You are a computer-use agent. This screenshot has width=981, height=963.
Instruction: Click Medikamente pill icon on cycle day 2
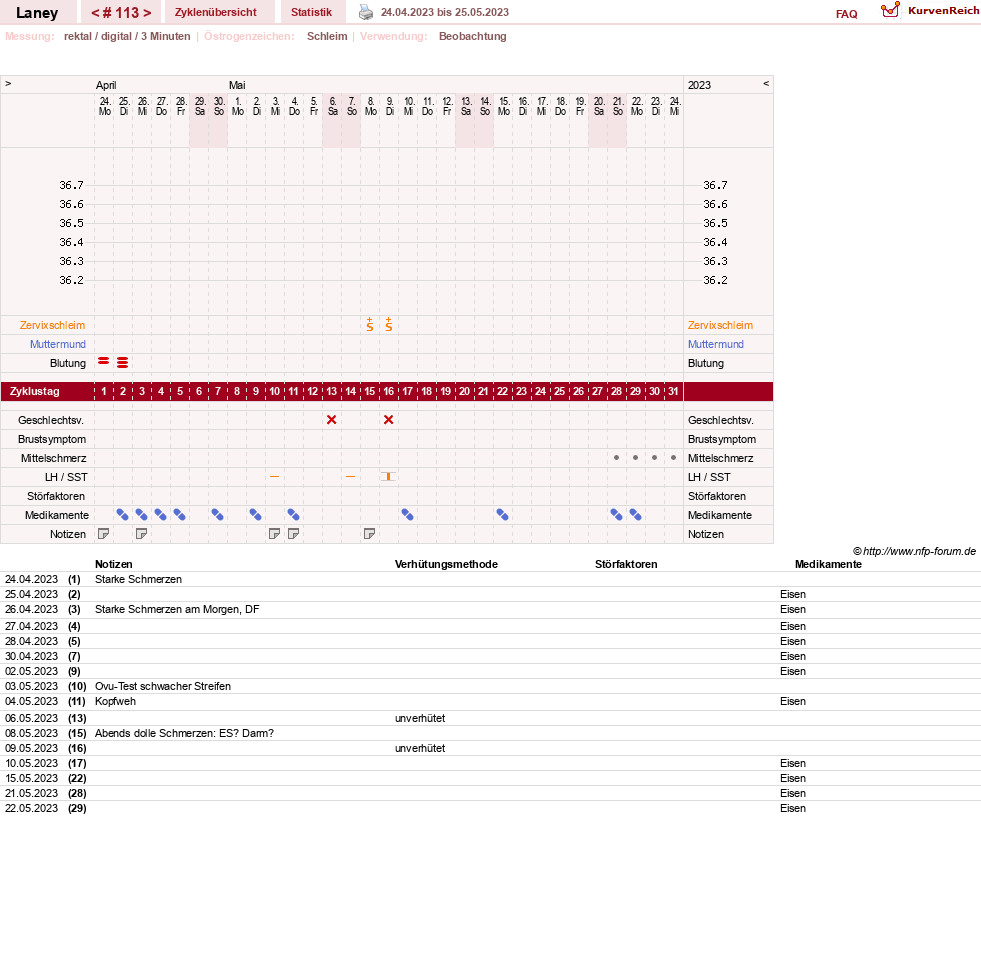(123, 515)
